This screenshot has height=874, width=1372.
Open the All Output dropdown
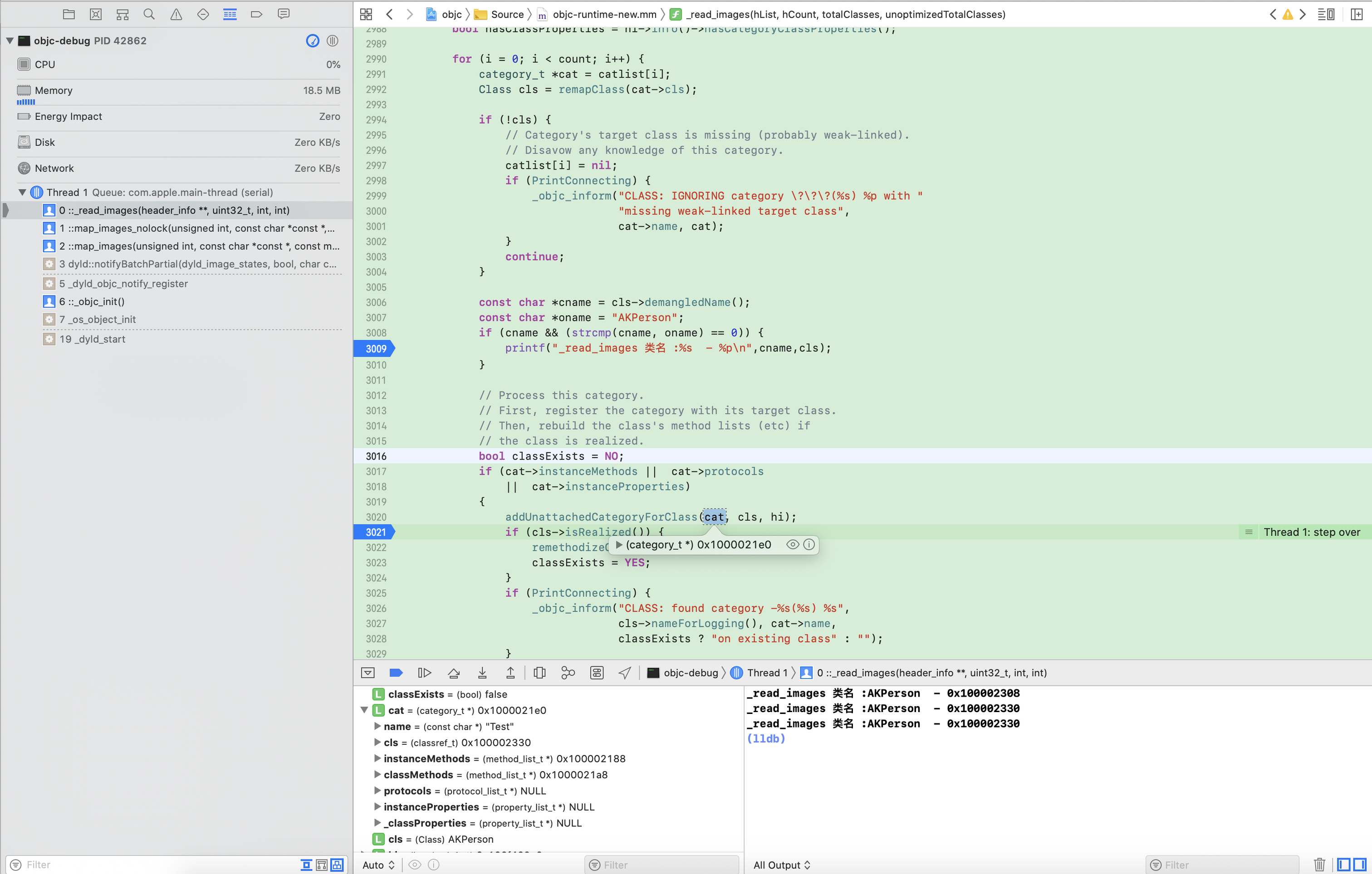(781, 865)
